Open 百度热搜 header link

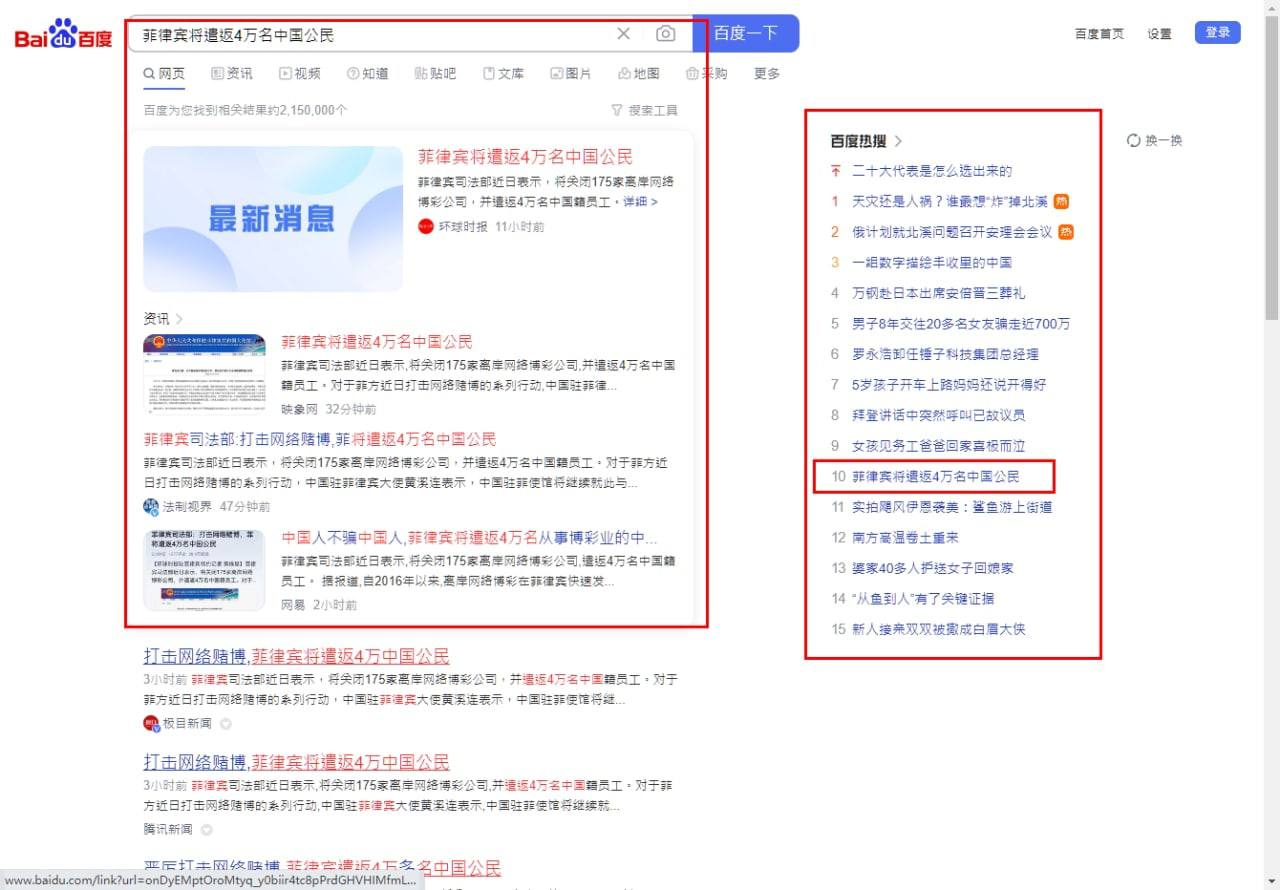[x=866, y=140]
